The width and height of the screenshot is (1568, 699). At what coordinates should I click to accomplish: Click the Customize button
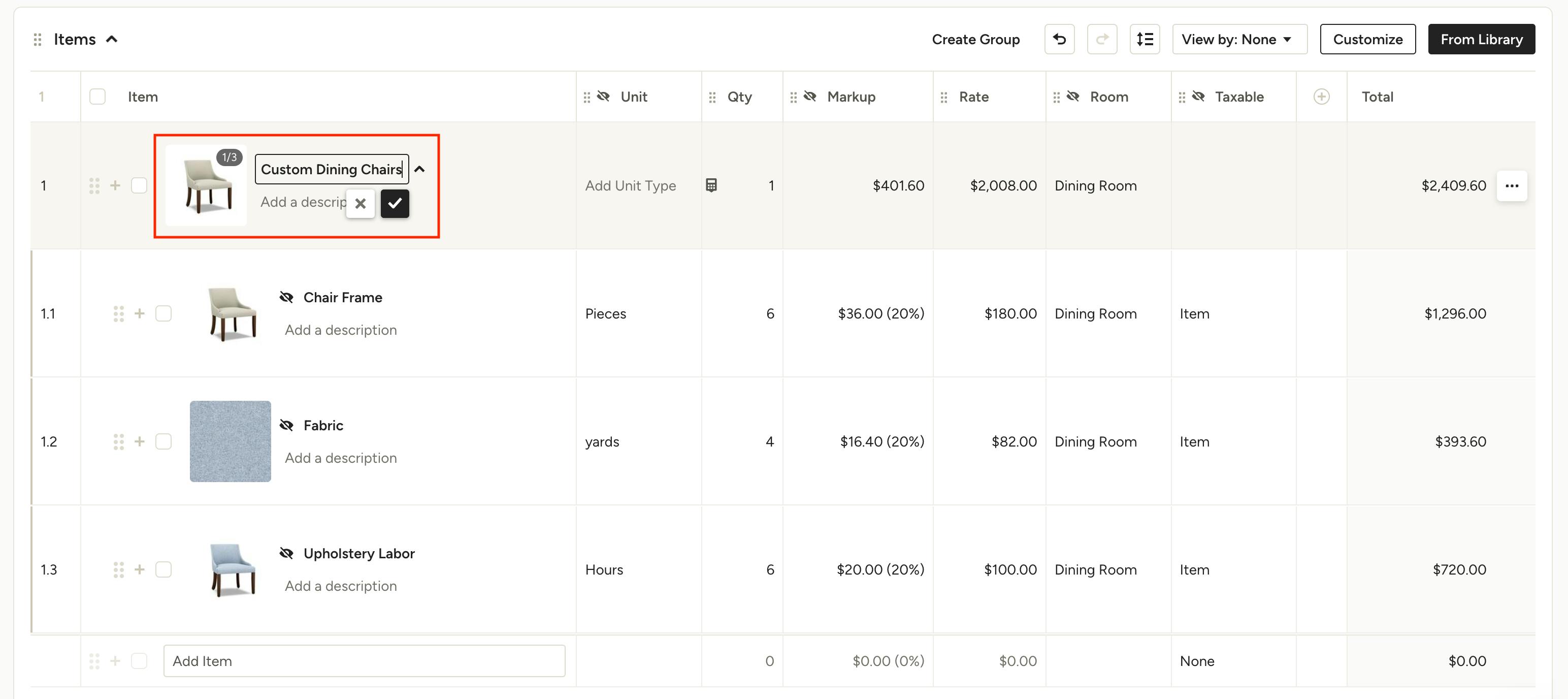[x=1367, y=40]
